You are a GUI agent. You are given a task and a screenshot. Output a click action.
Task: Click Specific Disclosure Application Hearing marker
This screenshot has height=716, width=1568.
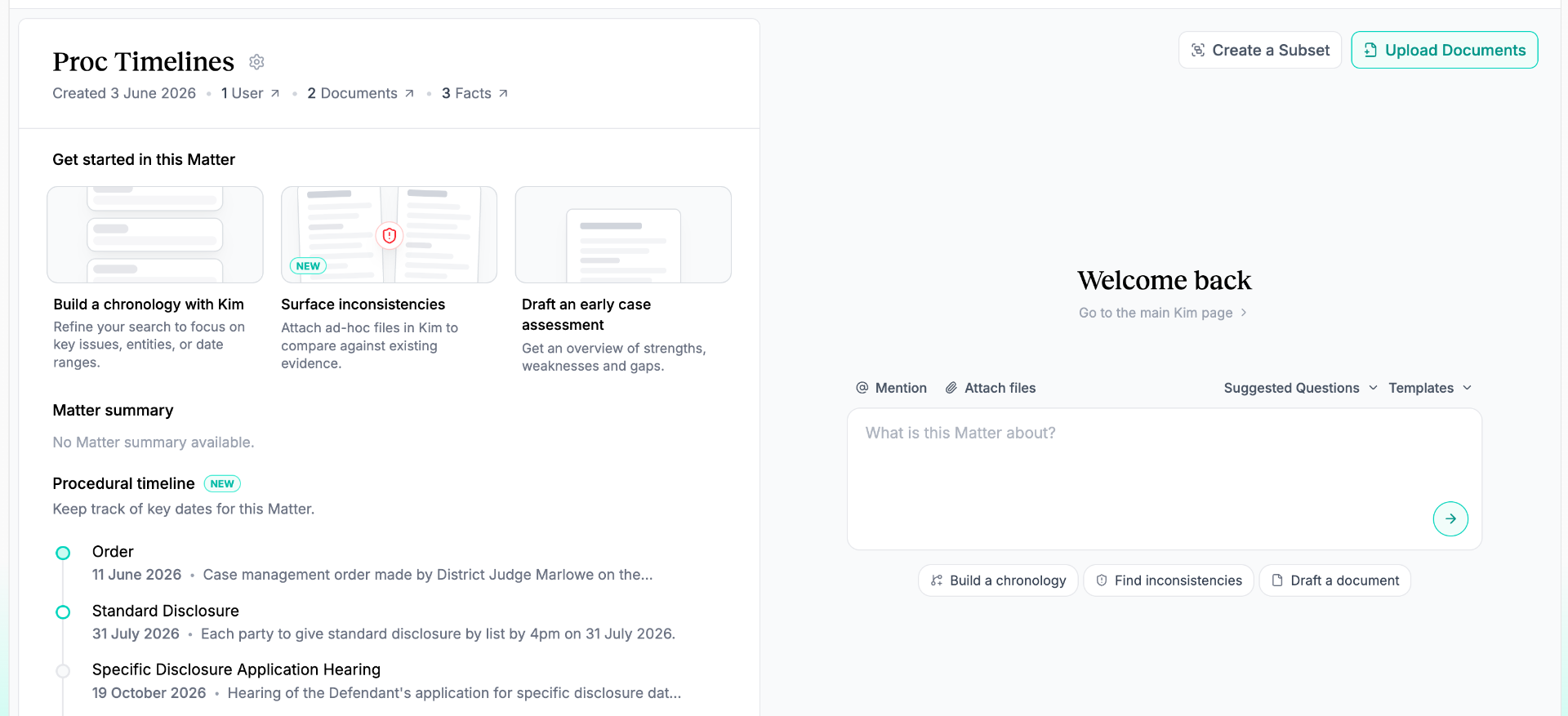(63, 671)
